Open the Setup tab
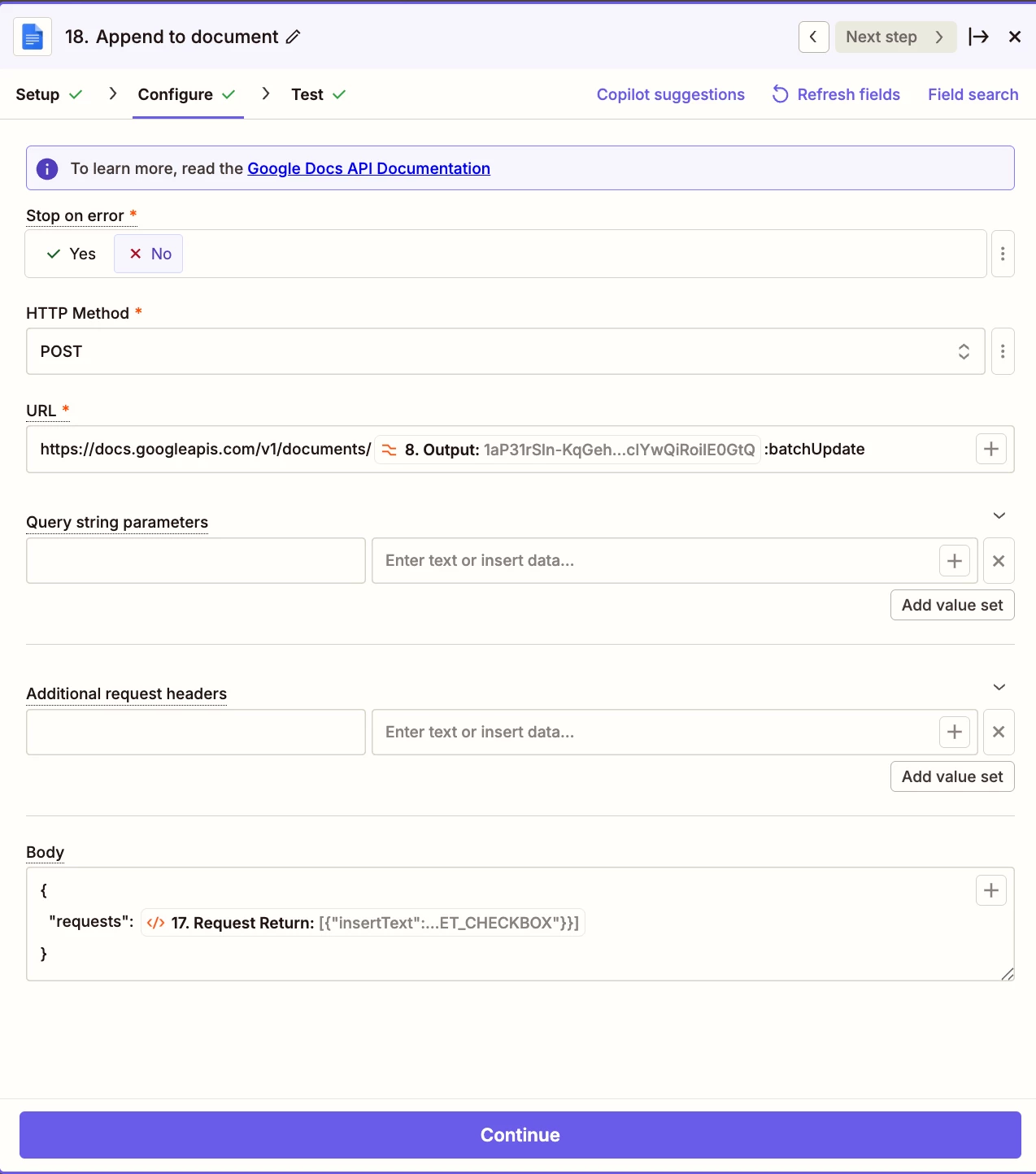The image size is (1036, 1174). (49, 94)
